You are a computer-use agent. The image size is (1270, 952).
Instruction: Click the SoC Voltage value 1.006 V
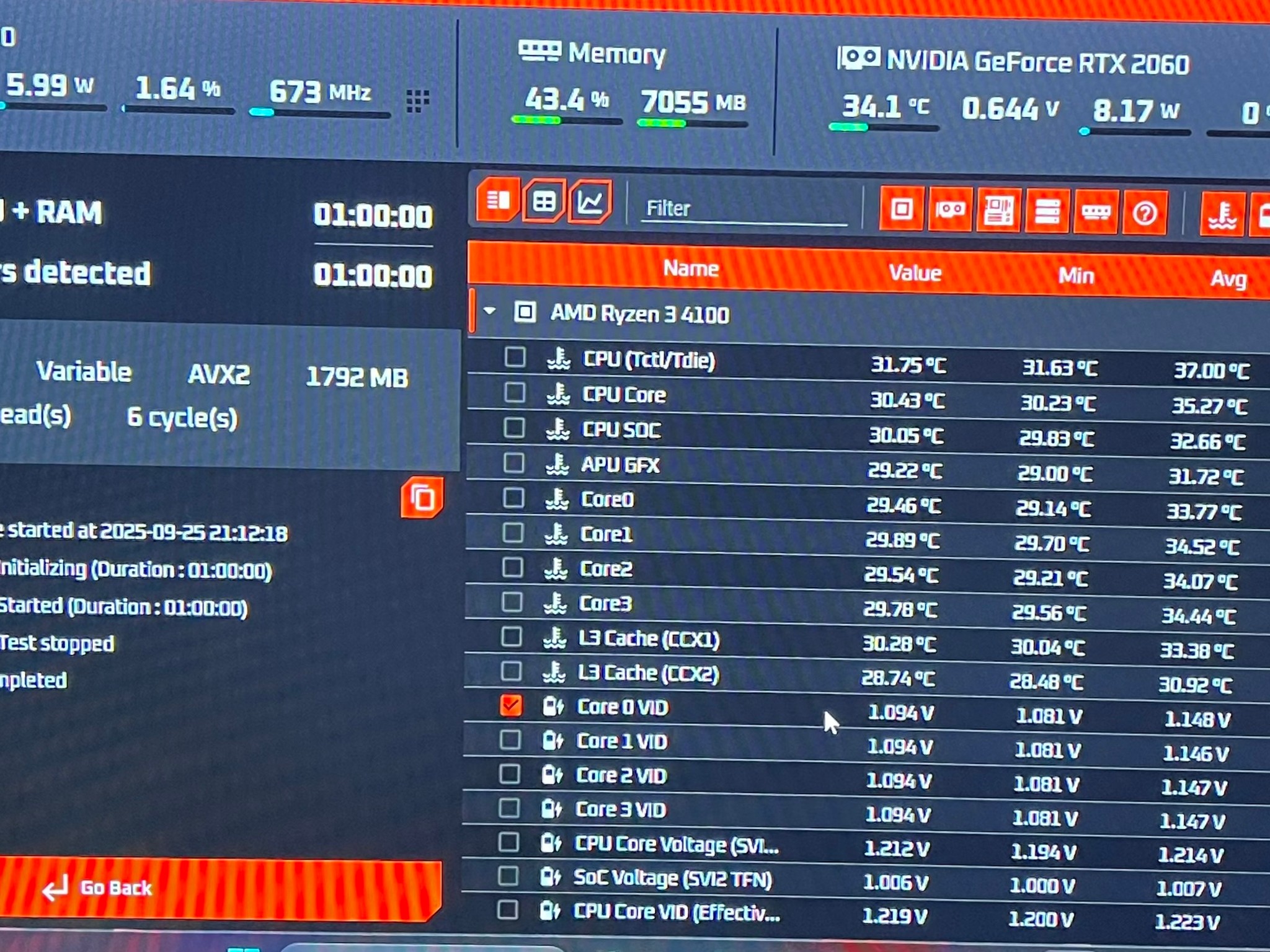896,882
